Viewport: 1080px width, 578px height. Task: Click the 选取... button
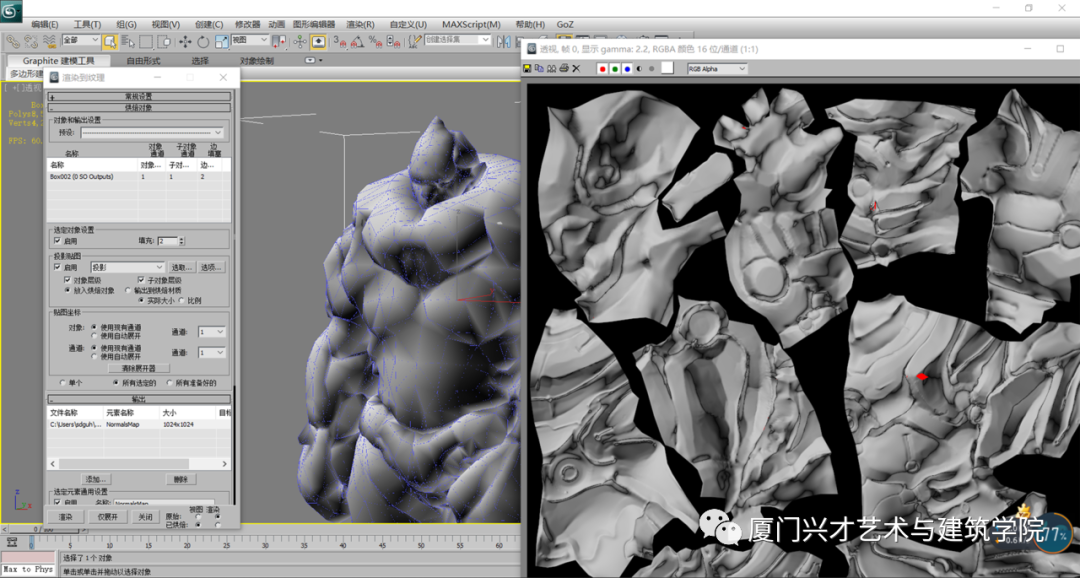(x=181, y=267)
